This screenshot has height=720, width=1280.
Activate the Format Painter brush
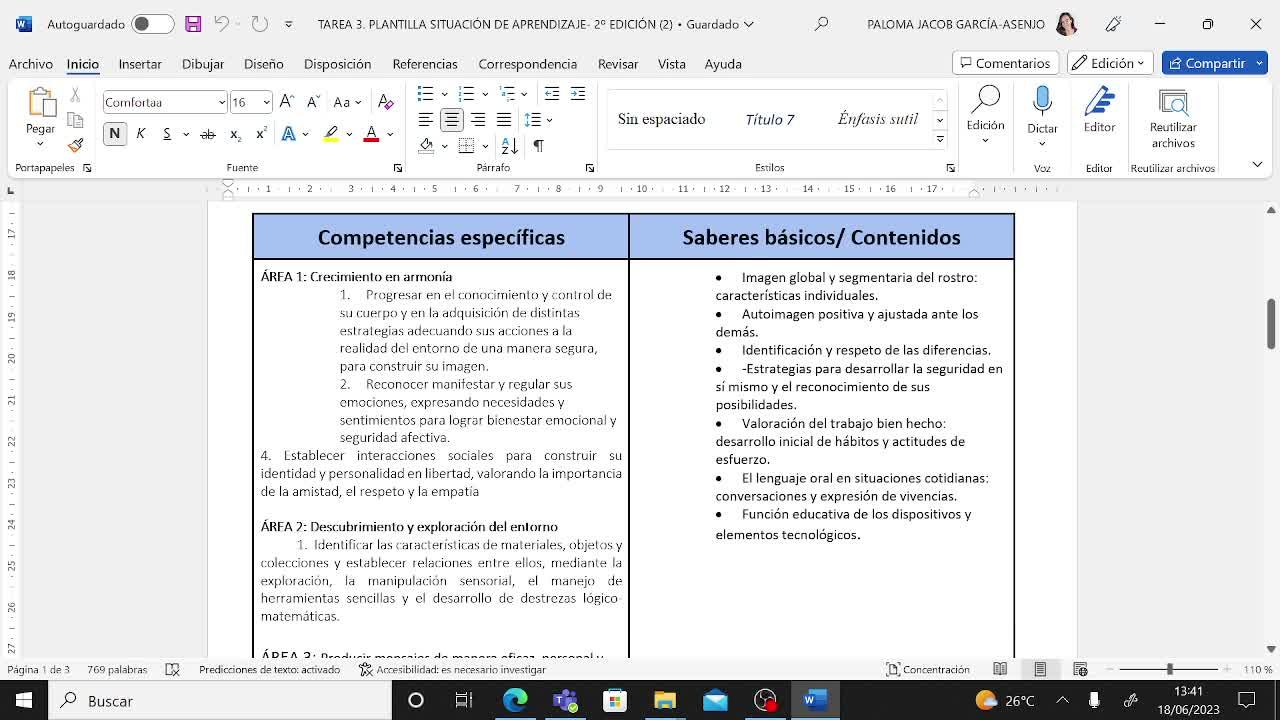pos(75,145)
